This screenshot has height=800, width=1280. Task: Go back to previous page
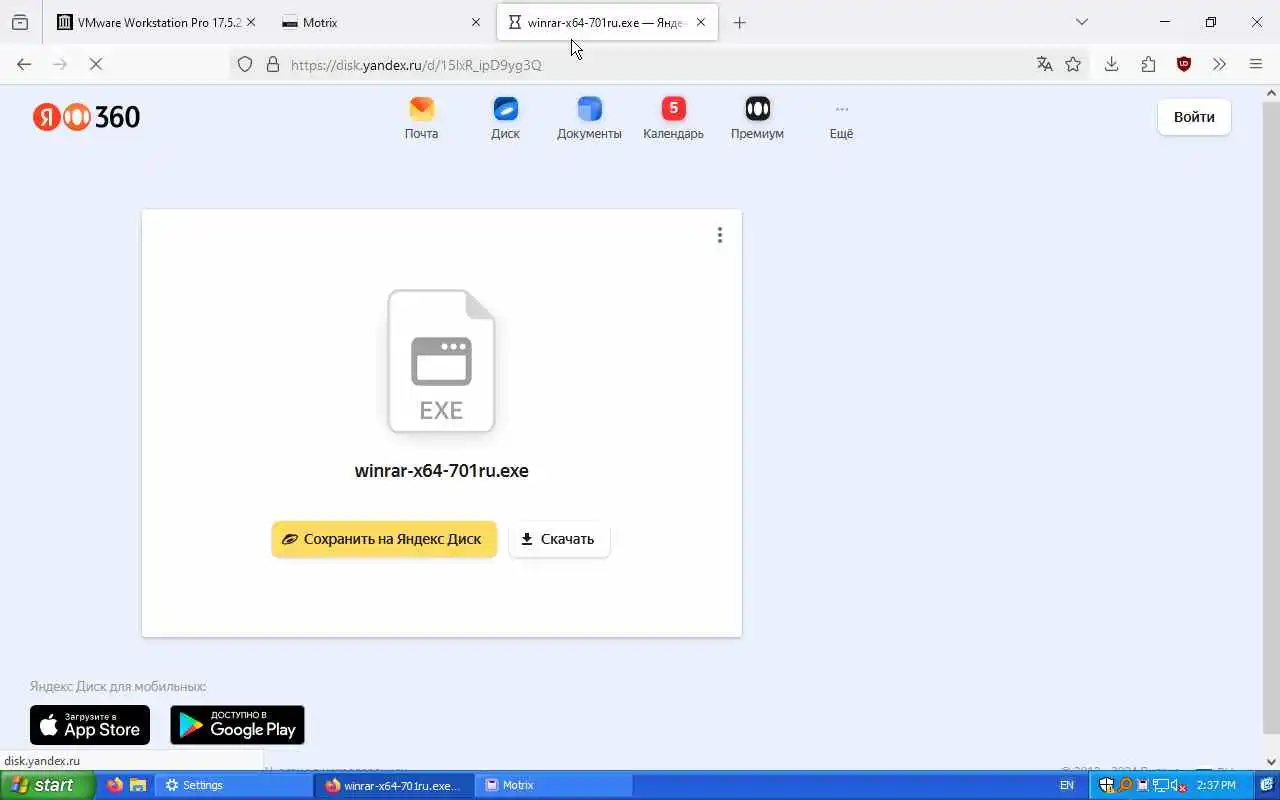(x=24, y=64)
